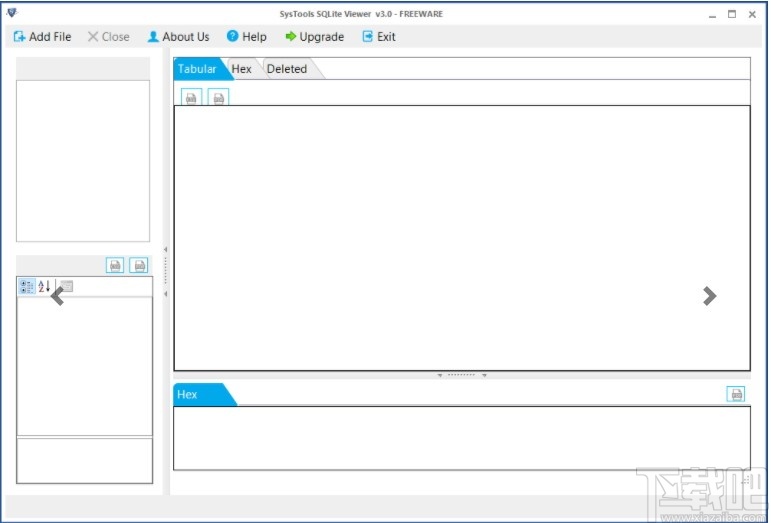The height and width of the screenshot is (523, 771).
Task: Click the Add File toolbar button
Action: [42, 37]
